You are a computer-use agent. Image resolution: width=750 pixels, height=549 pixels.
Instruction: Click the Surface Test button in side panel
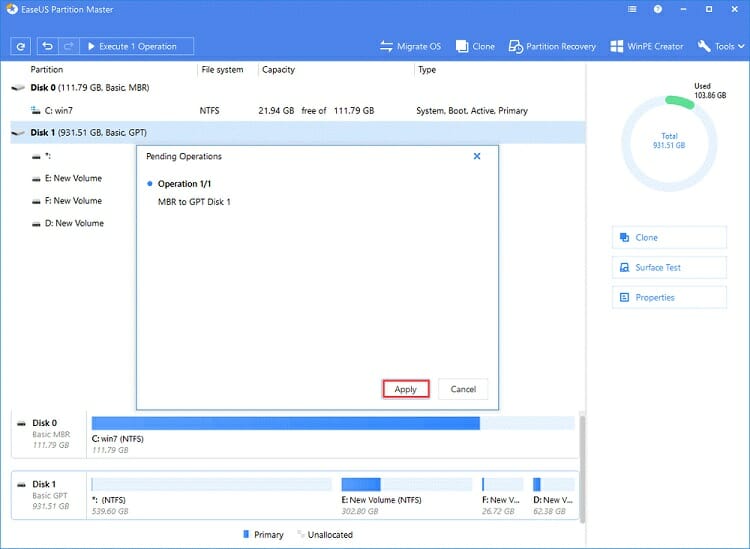[x=668, y=268]
